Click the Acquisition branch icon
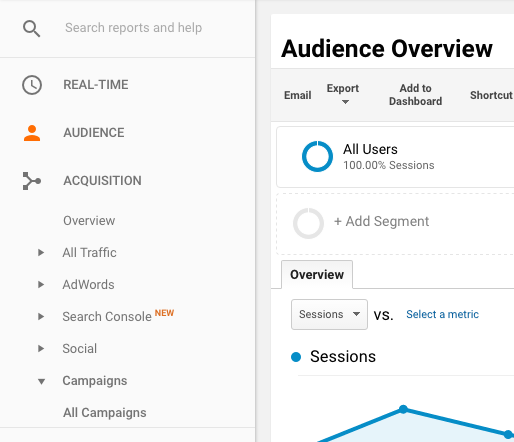This screenshot has height=442, width=514. click(32, 181)
